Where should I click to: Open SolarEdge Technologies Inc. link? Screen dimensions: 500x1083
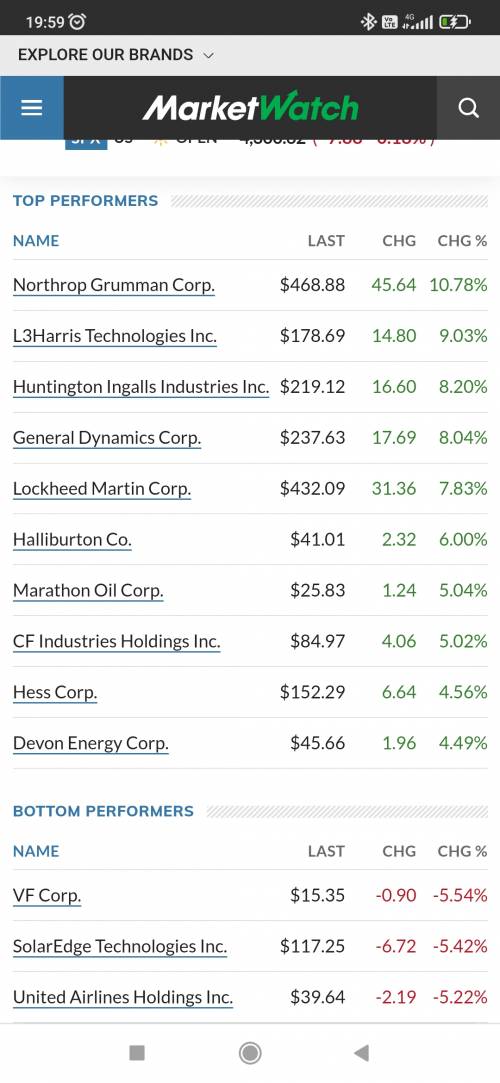tap(120, 947)
